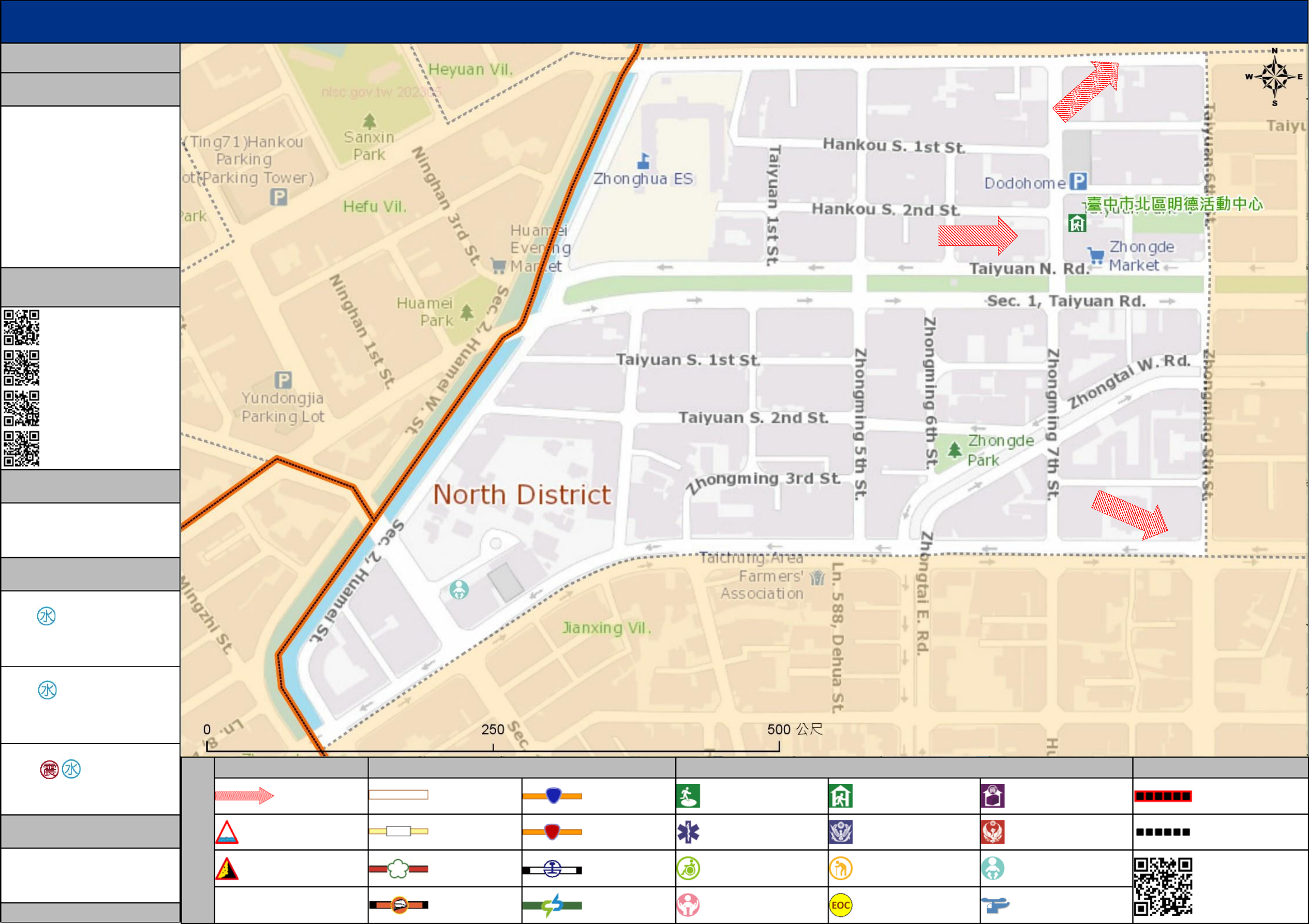This screenshot has width=1309, height=924.
Task: Click the Ln. 588, Dehua St. label
Action: coord(837,638)
